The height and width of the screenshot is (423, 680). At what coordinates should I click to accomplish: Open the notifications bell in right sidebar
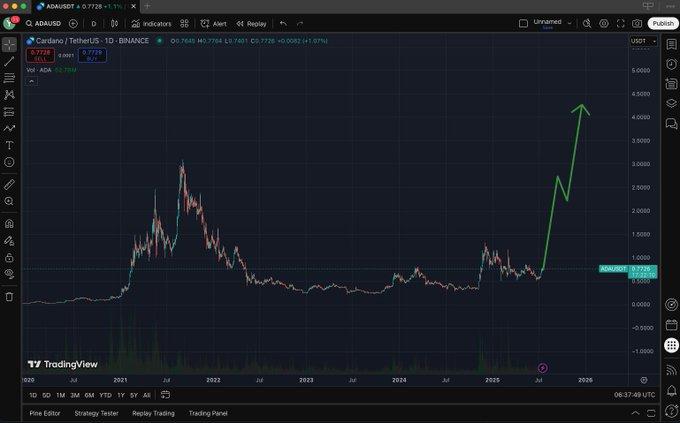click(669, 389)
